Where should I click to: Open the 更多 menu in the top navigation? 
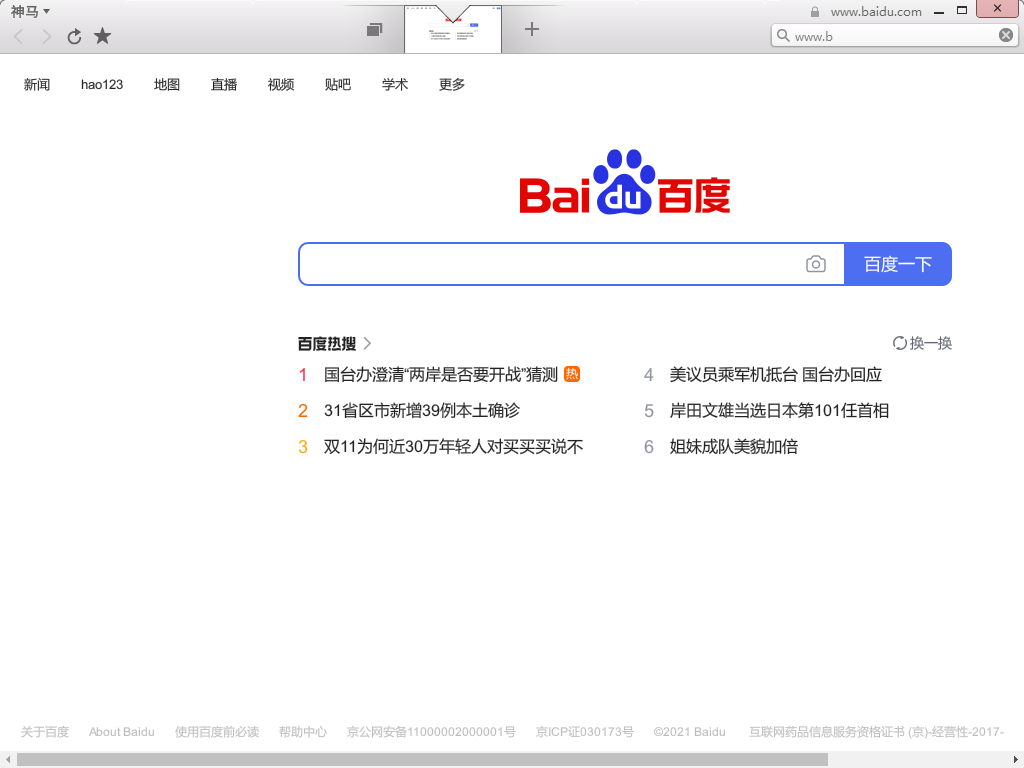pos(452,85)
